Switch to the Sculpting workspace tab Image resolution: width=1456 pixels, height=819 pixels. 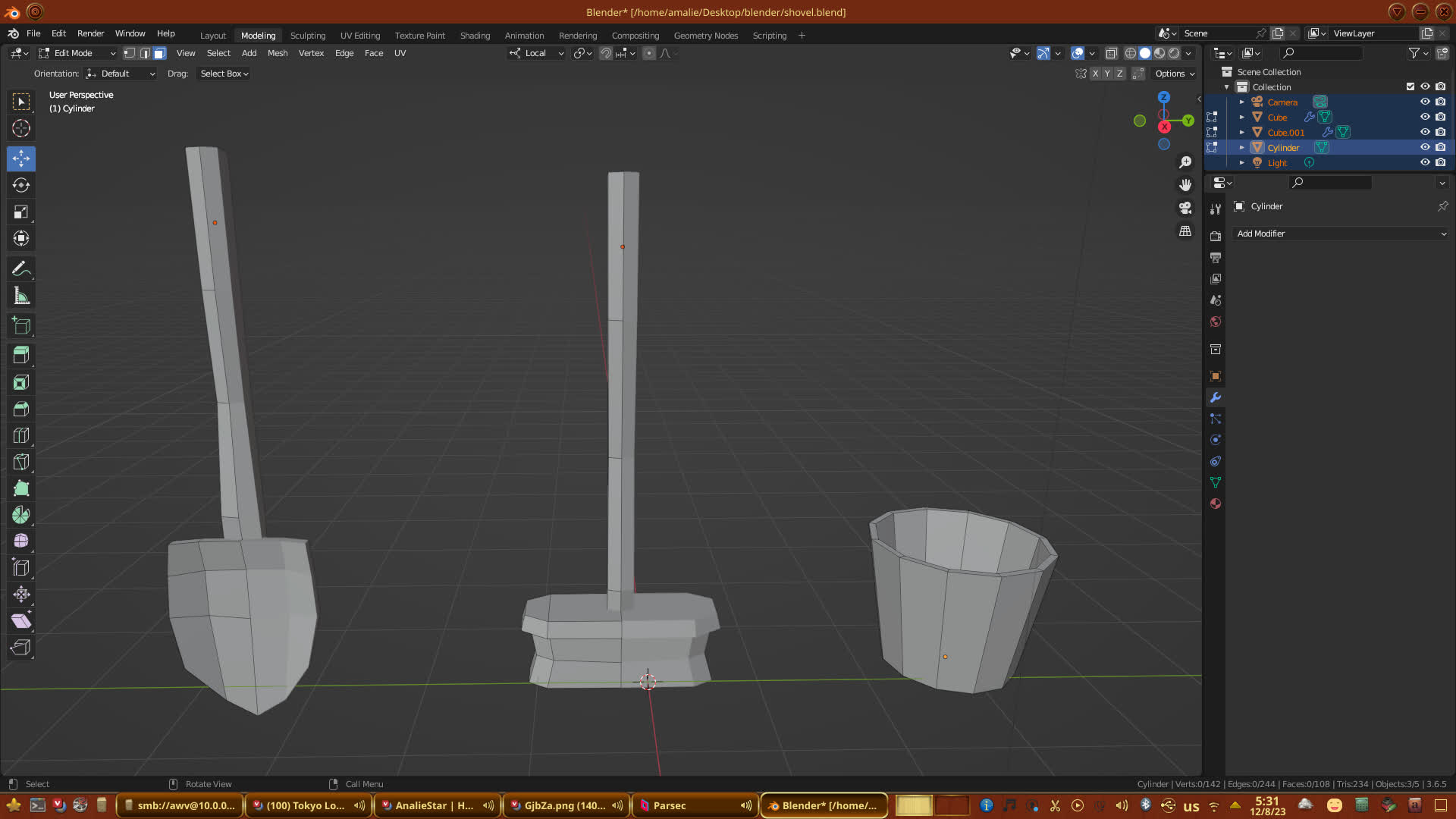click(307, 36)
